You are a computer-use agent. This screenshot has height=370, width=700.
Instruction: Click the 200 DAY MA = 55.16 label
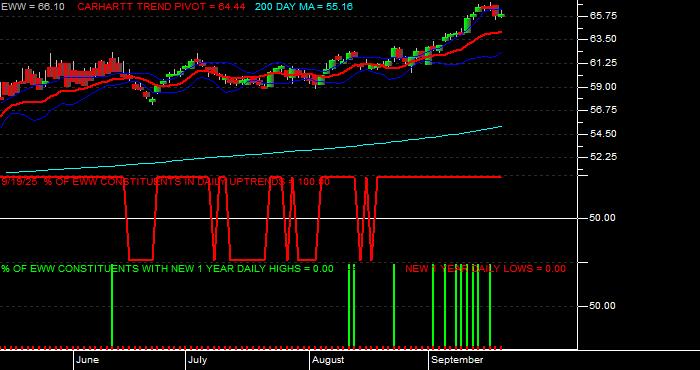304,7
